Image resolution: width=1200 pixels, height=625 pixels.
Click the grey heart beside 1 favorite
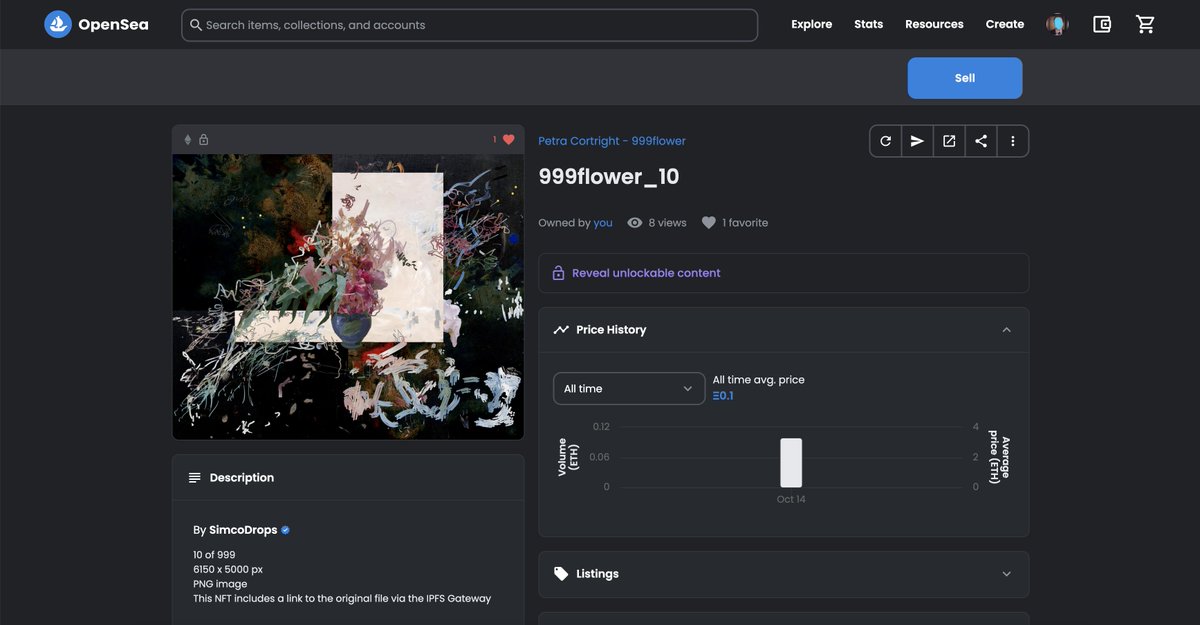click(709, 223)
